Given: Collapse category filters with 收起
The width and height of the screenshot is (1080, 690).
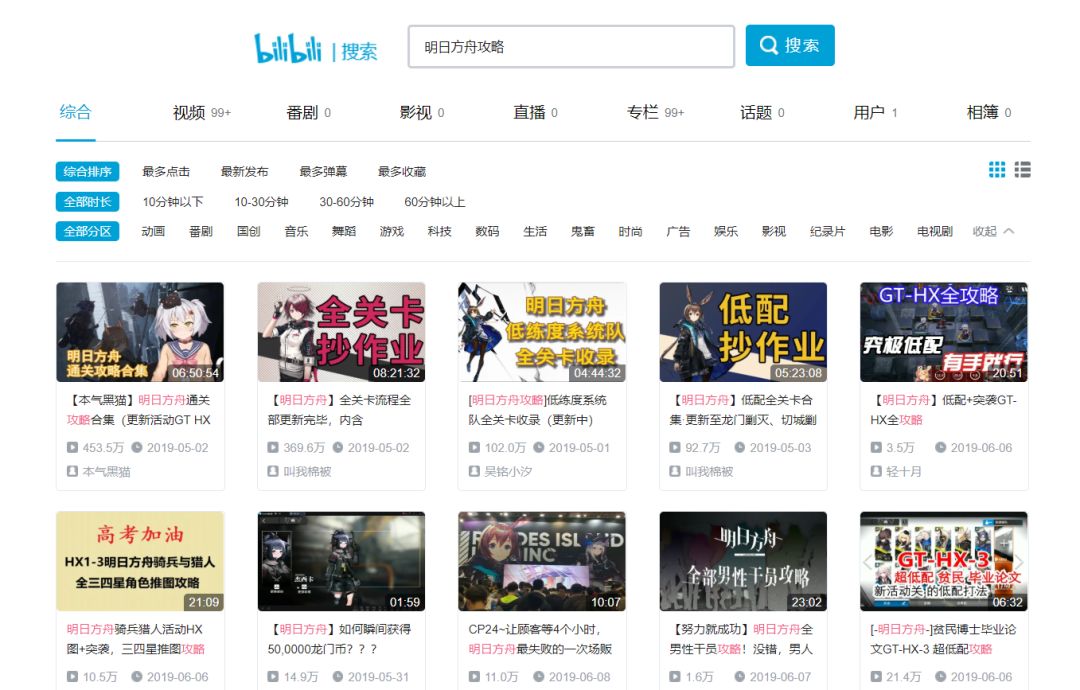Looking at the screenshot, I should [x=993, y=231].
